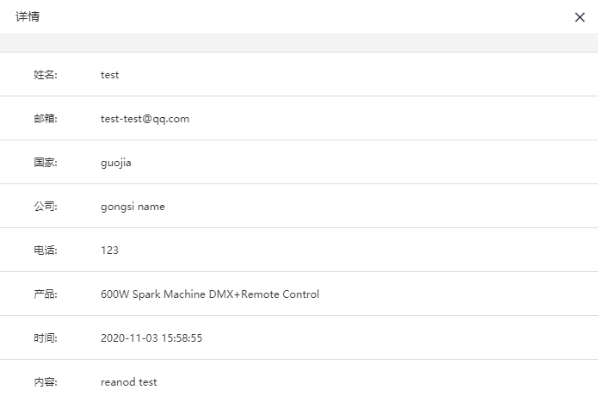Click the timestamp 2020-11-03 15:58:55
Image resolution: width=598 pixels, height=402 pixels.
click(x=151, y=338)
